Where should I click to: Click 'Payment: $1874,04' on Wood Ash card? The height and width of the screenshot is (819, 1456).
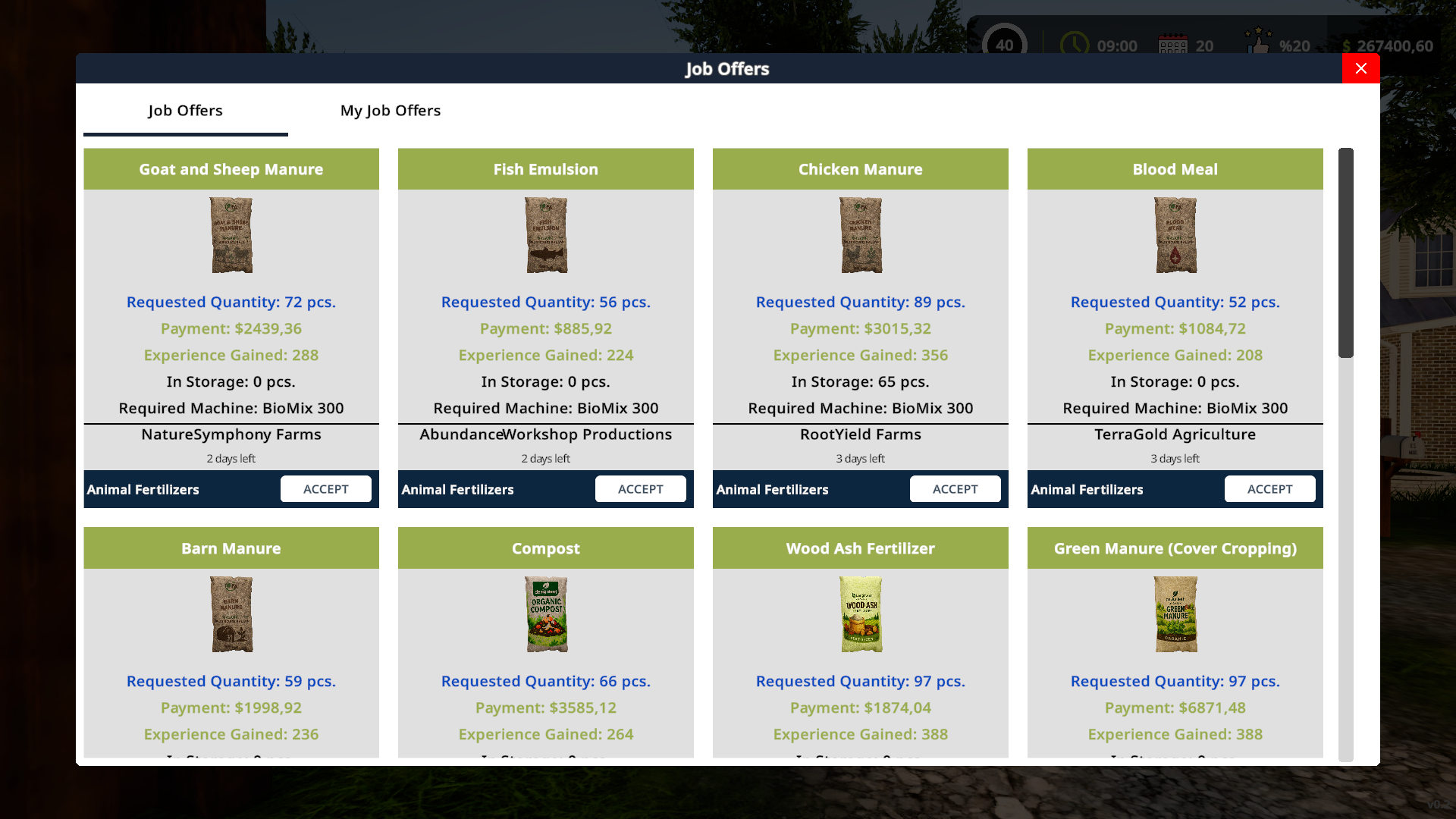pos(861,708)
